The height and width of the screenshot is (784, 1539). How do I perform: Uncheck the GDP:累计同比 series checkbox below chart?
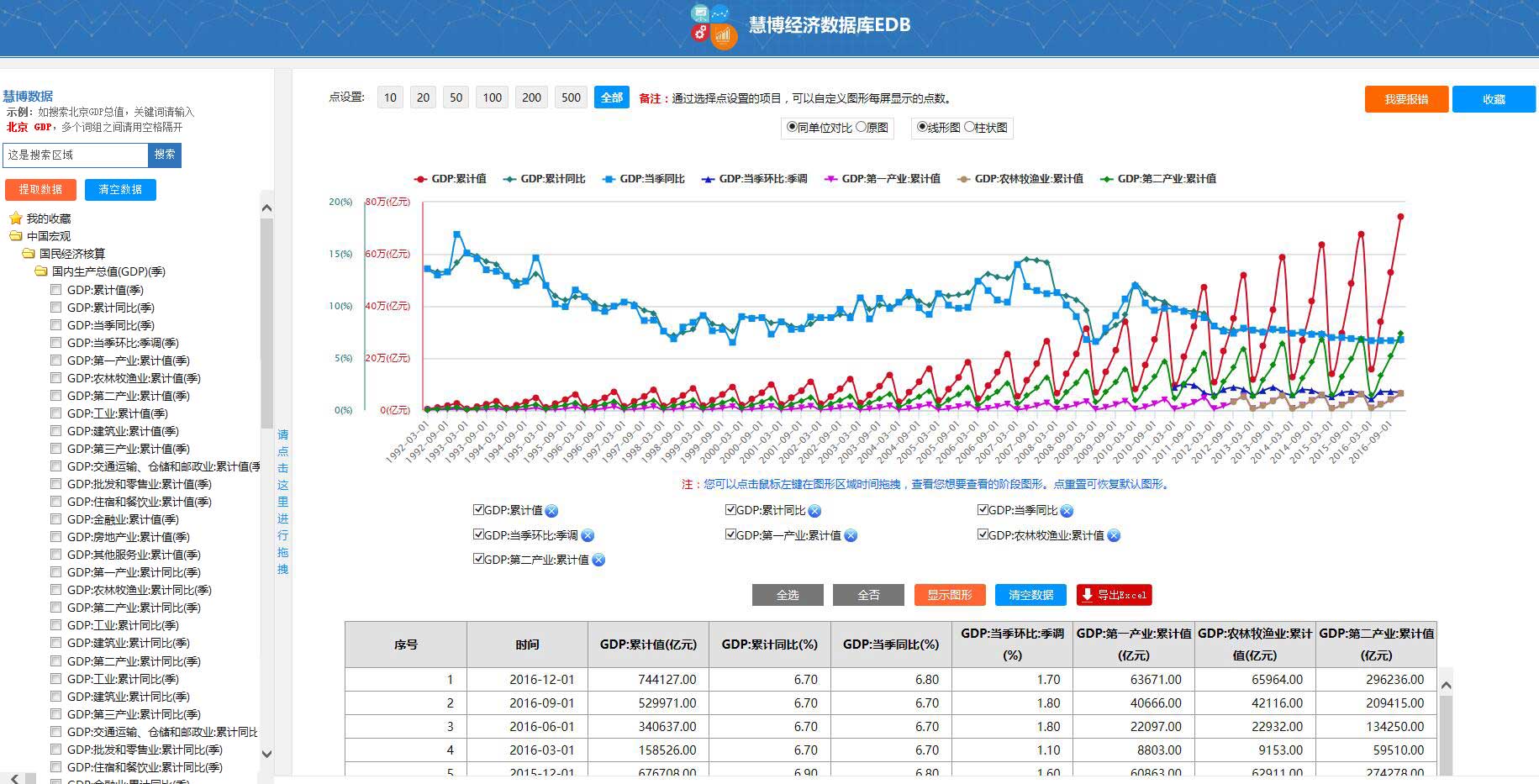pos(730,510)
